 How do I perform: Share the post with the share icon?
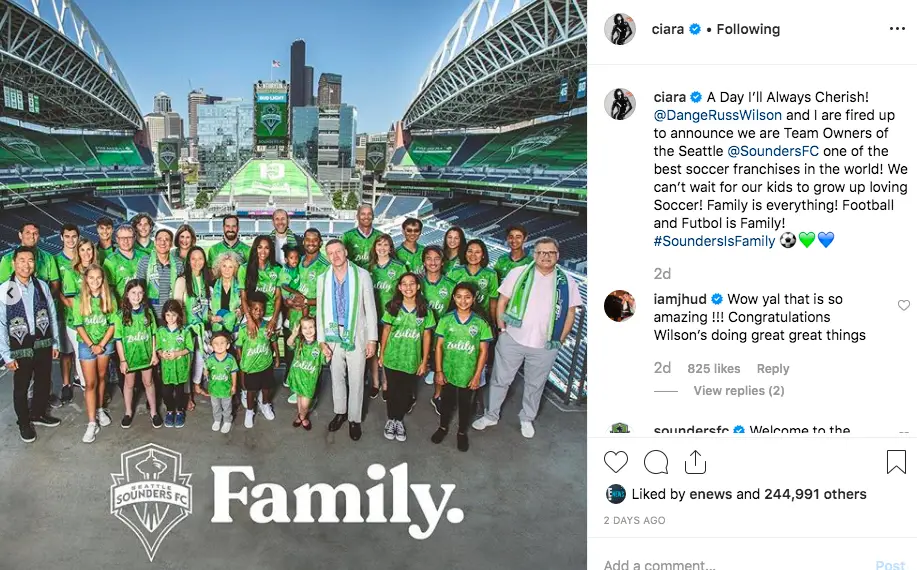point(695,462)
